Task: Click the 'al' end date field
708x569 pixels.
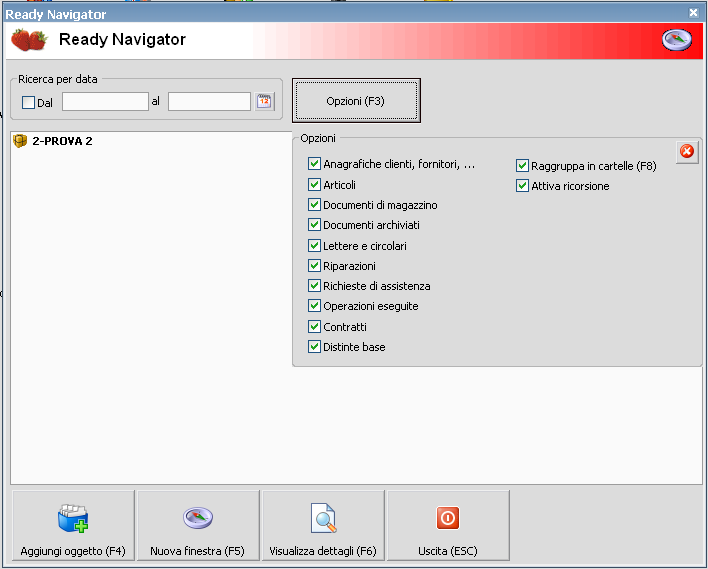Action: tap(209, 102)
